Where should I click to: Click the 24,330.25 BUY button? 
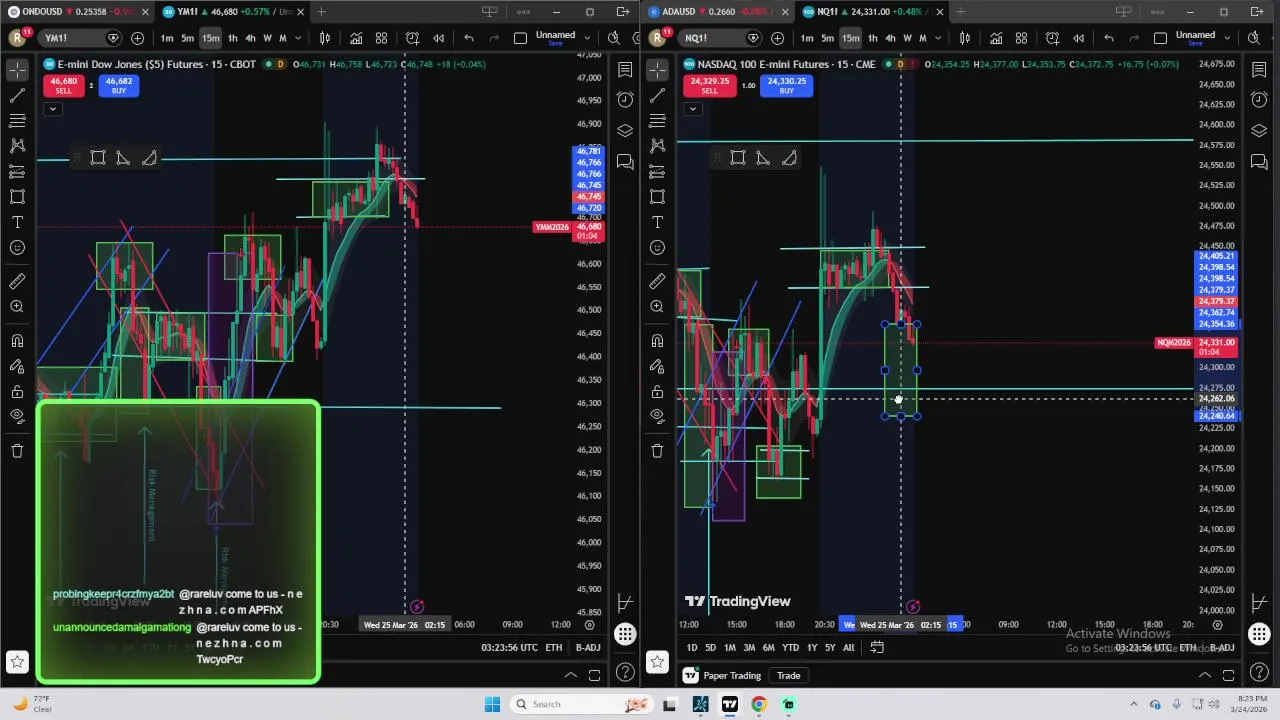click(x=787, y=86)
